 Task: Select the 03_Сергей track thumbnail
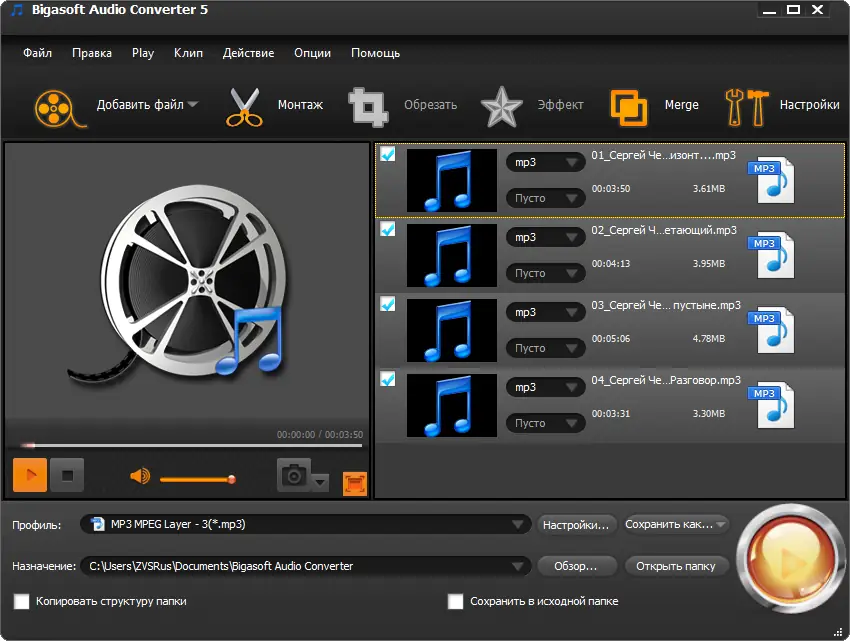(x=452, y=330)
